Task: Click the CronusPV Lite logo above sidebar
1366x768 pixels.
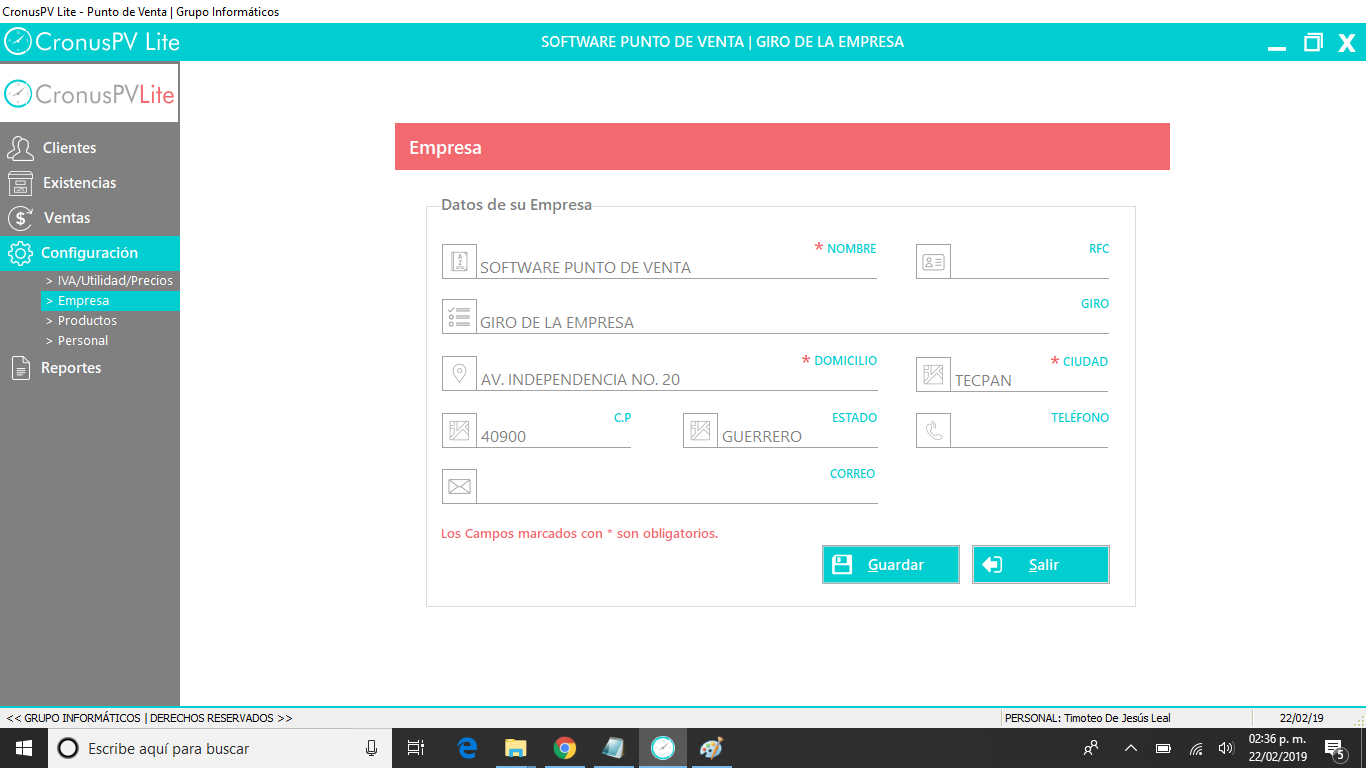Action: pyautogui.click(x=89, y=93)
